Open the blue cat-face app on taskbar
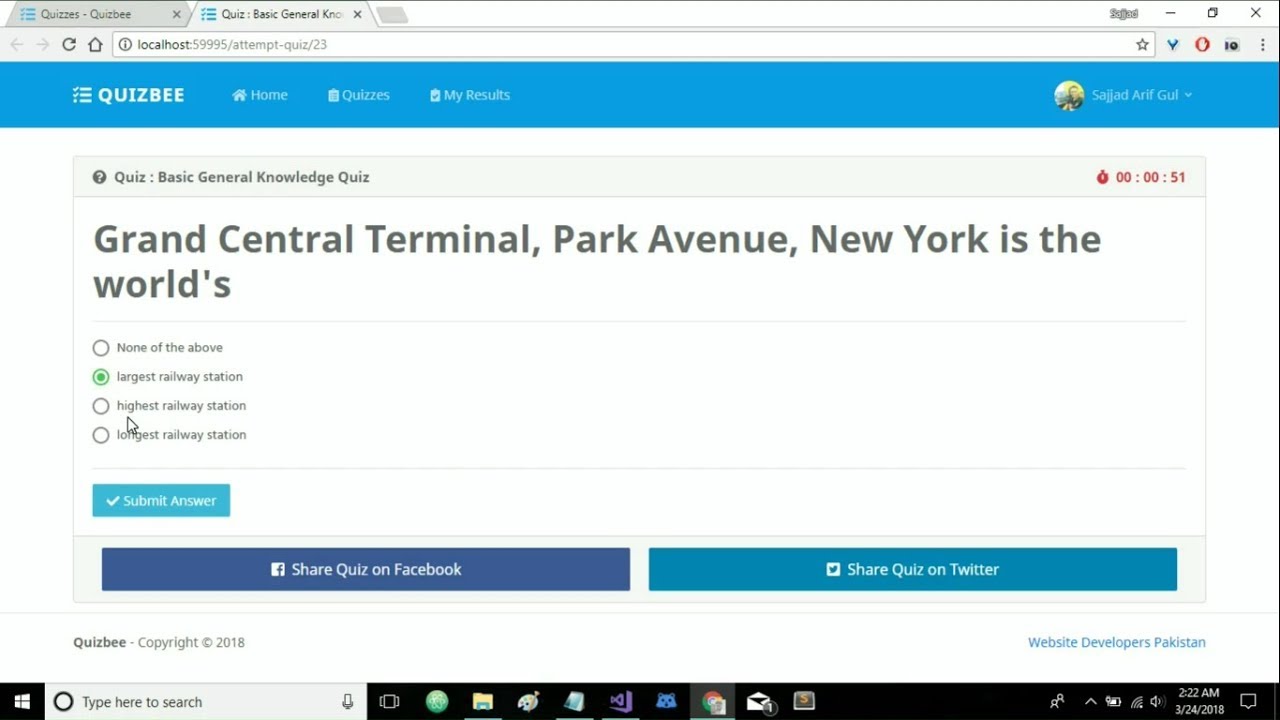 tap(667, 702)
